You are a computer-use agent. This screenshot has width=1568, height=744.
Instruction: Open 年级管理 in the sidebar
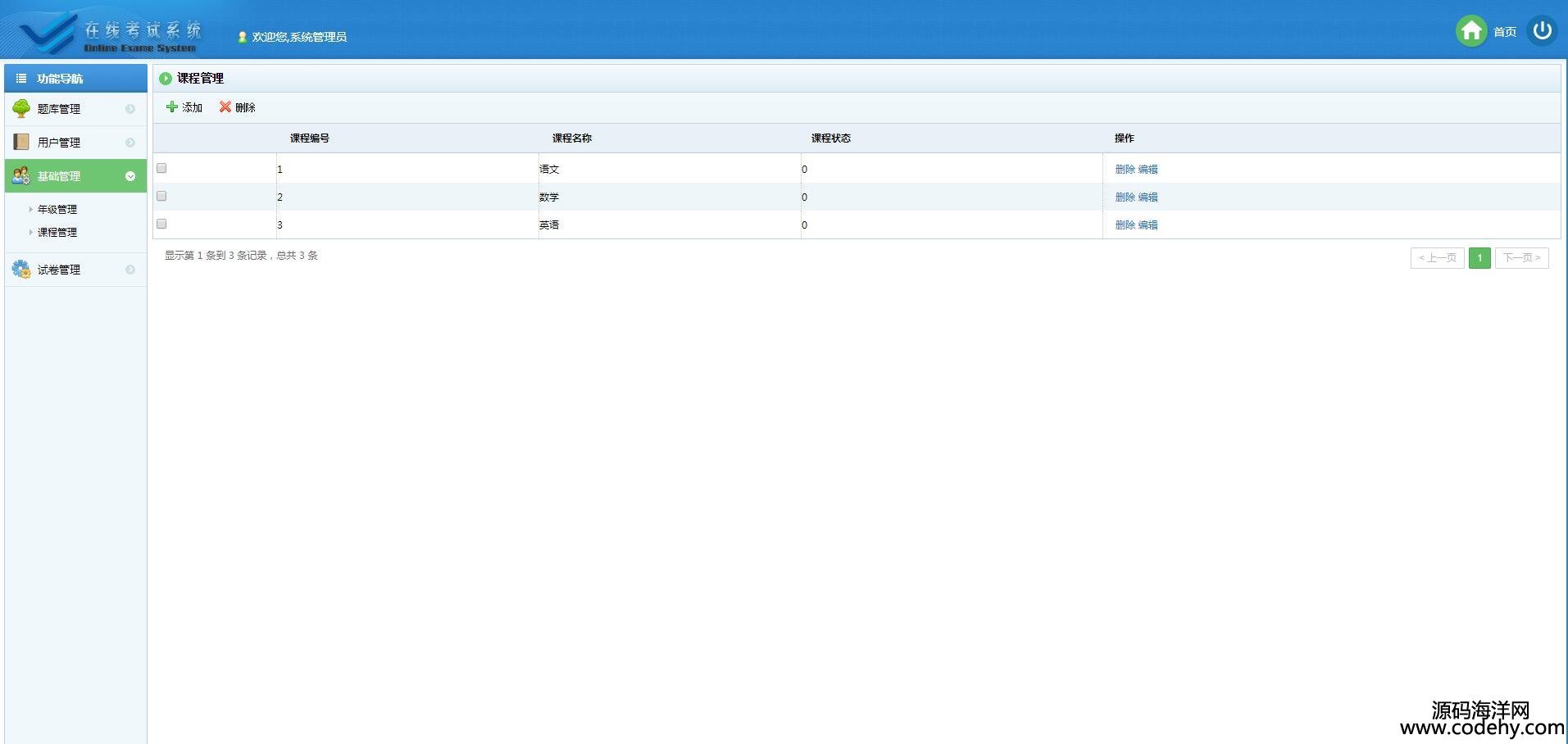coord(57,210)
